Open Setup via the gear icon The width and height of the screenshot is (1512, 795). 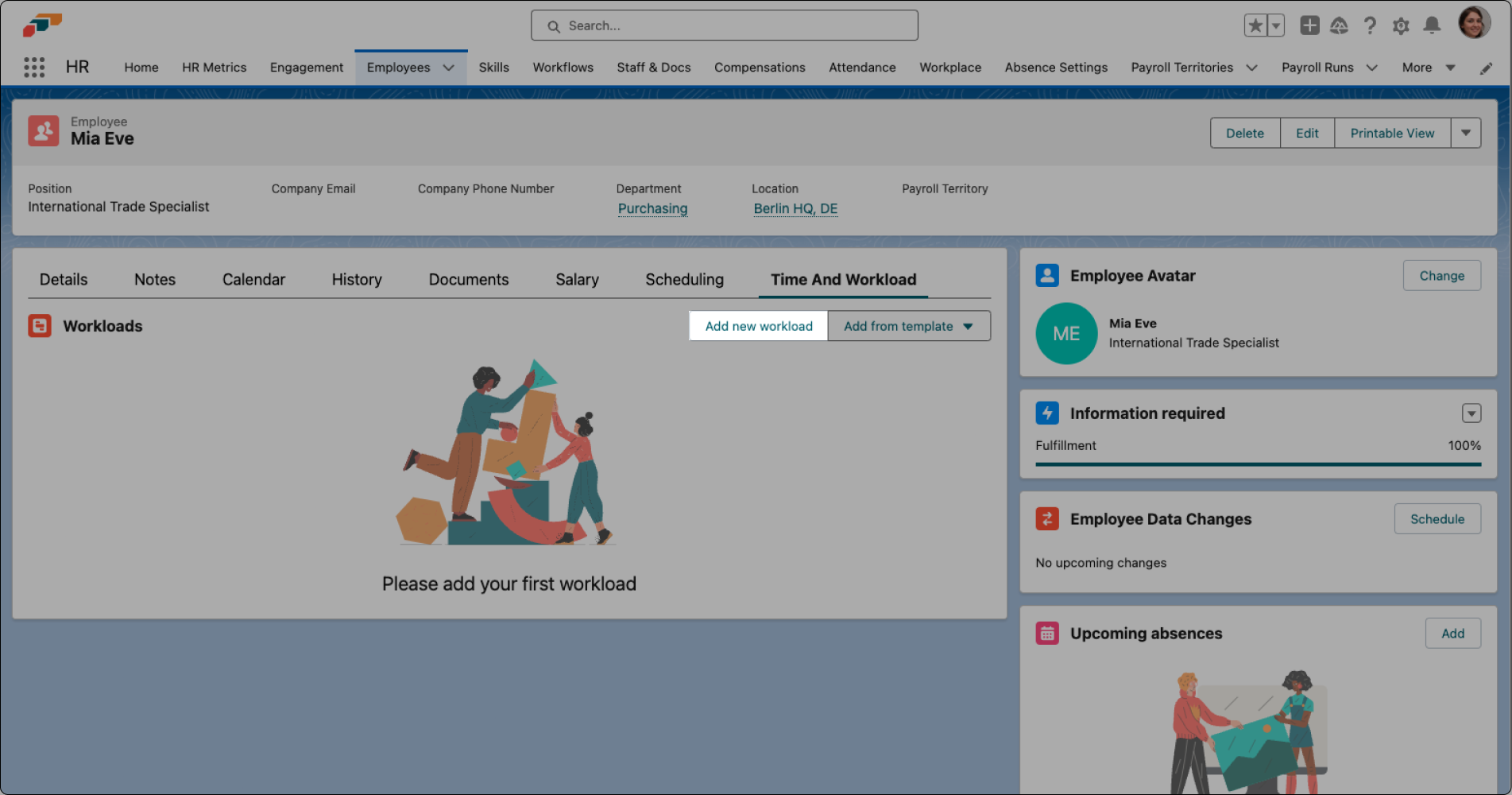pos(1400,25)
